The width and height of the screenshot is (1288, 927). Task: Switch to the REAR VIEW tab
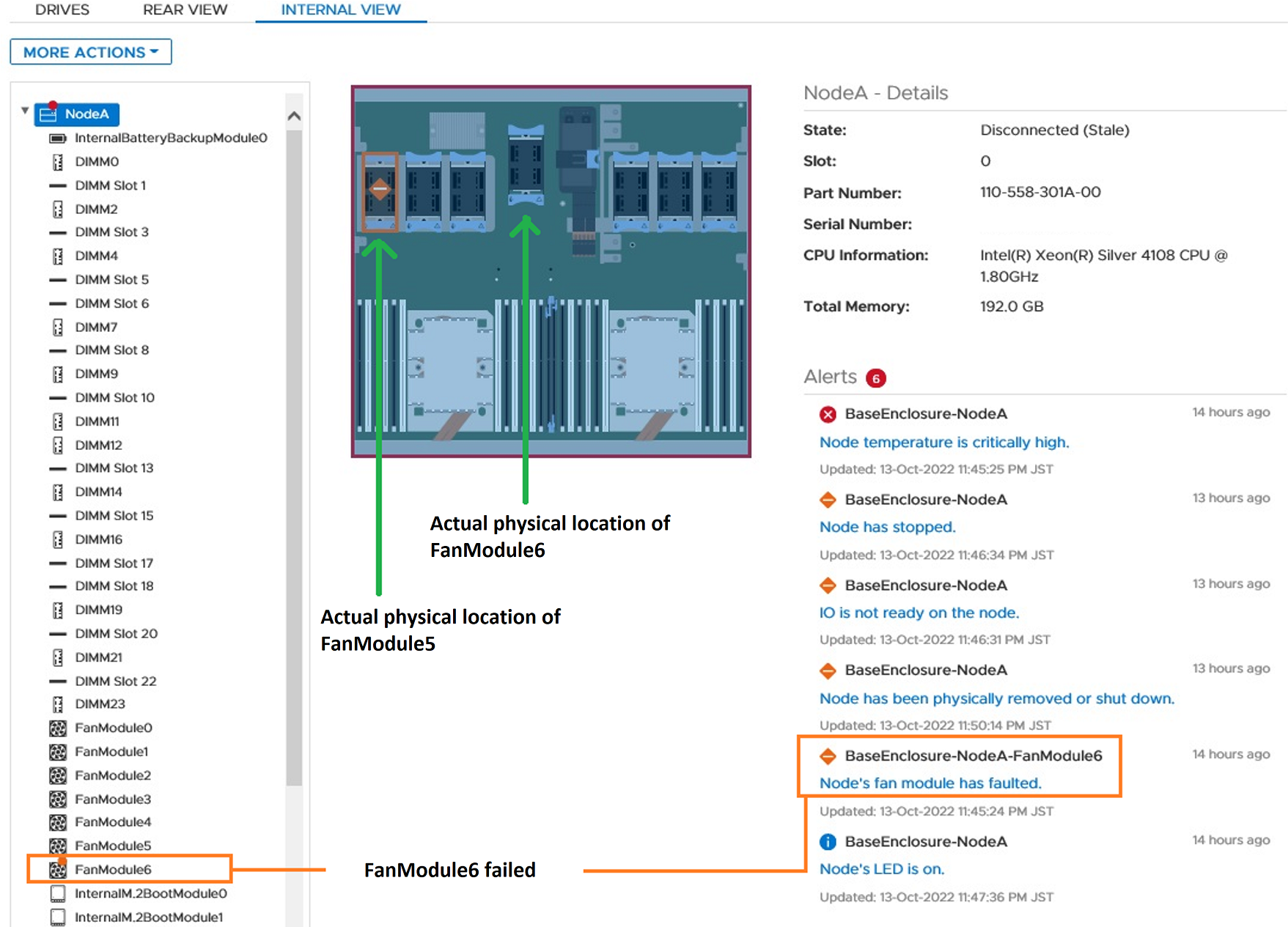[185, 10]
